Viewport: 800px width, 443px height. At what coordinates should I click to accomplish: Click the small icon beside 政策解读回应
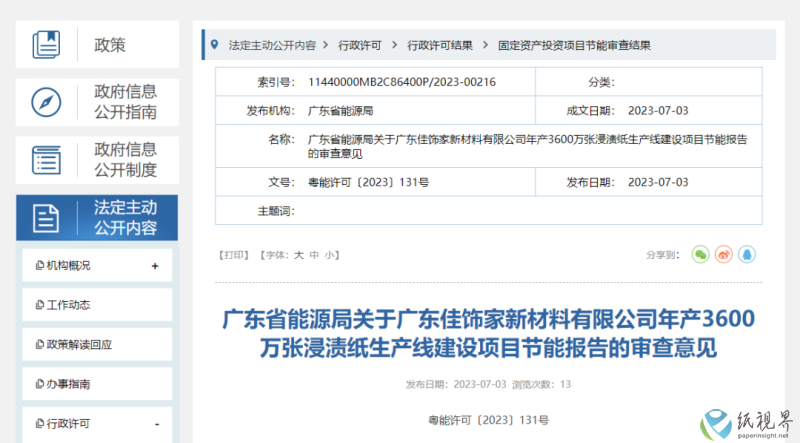point(39,344)
